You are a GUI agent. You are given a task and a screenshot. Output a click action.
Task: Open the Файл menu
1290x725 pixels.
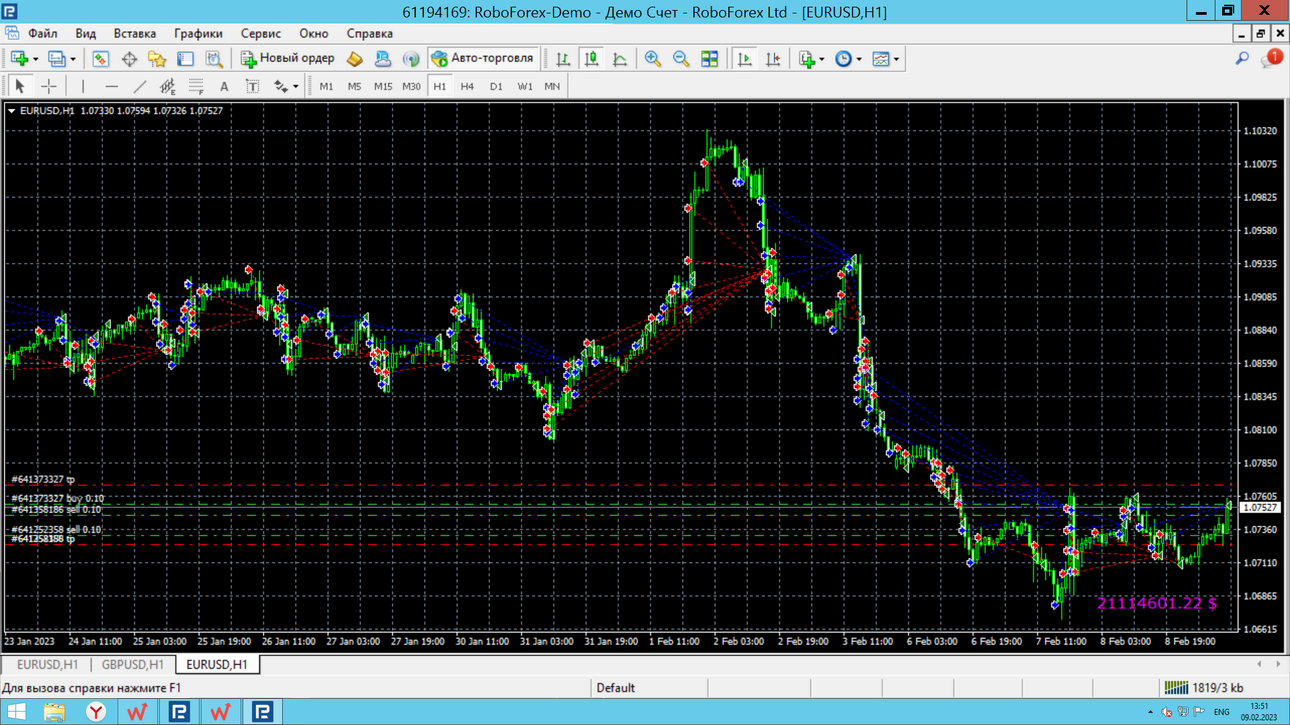(x=43, y=33)
